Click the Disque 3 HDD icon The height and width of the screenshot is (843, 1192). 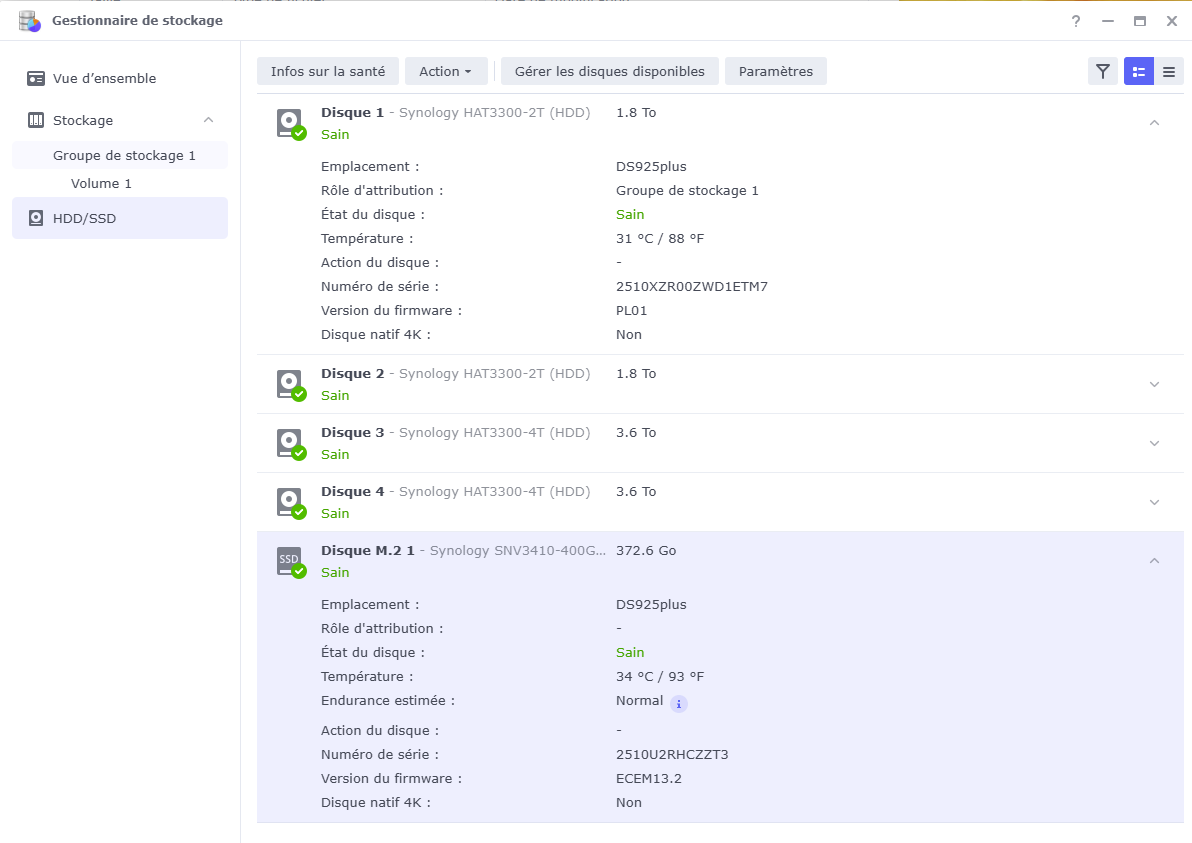pos(290,444)
